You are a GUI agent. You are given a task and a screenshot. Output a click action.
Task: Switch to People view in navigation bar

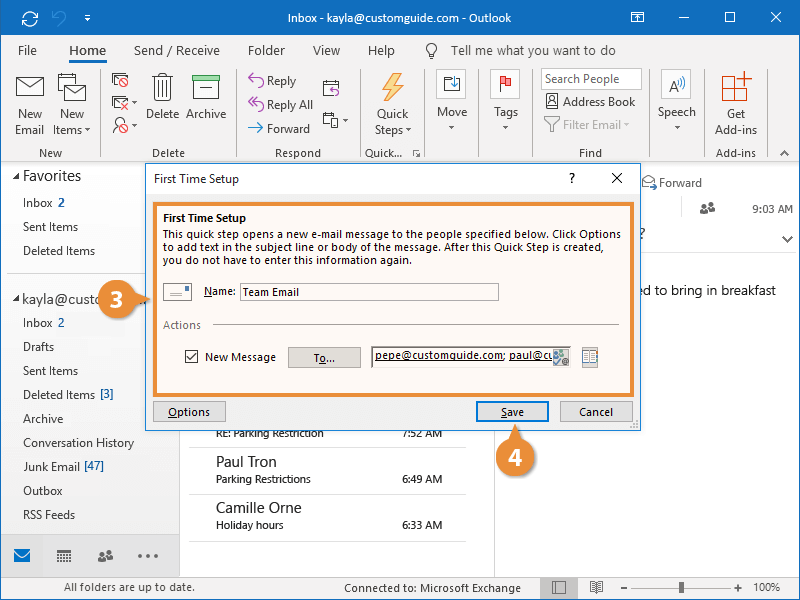click(105, 556)
